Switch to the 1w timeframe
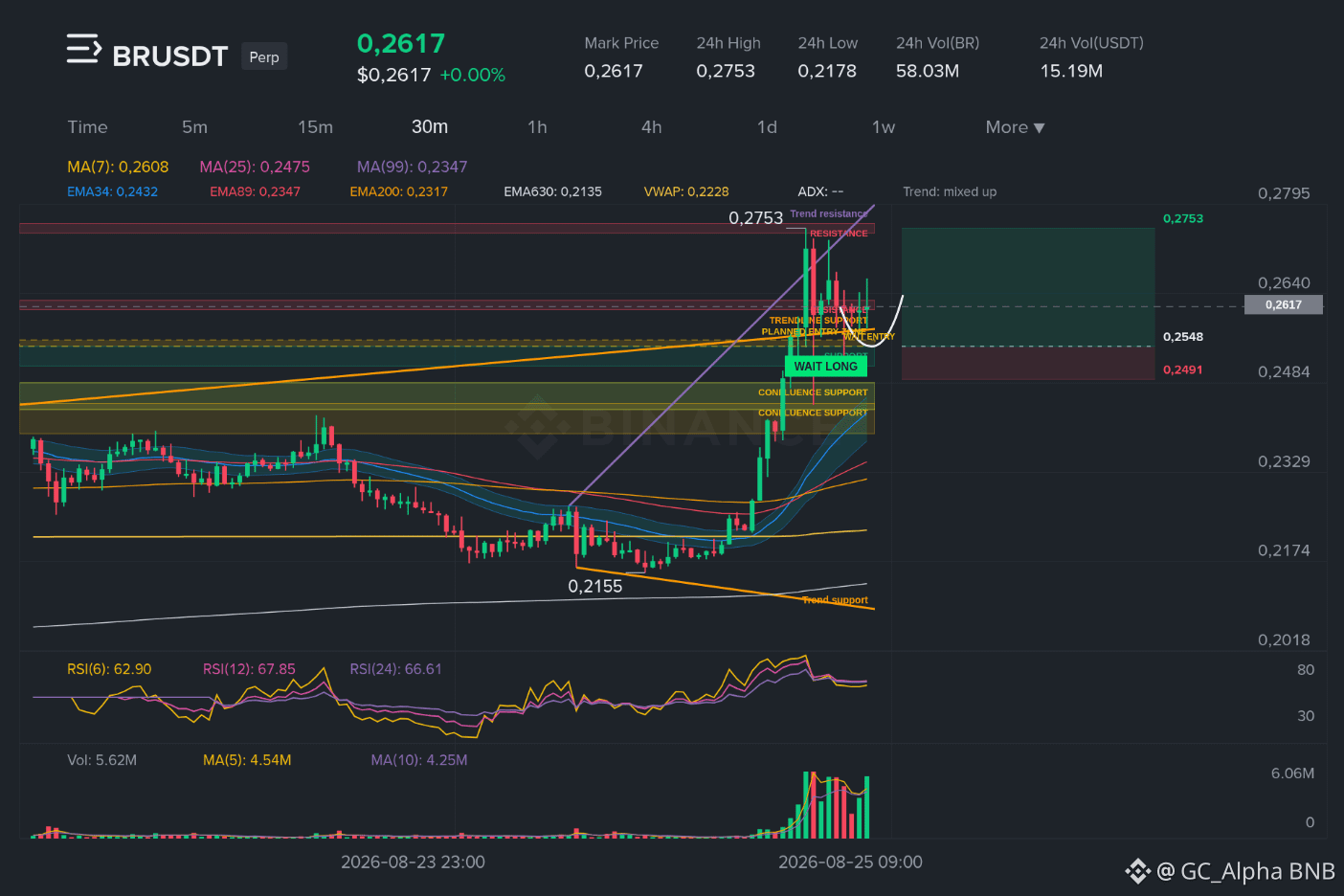The height and width of the screenshot is (896, 1344). point(884,127)
